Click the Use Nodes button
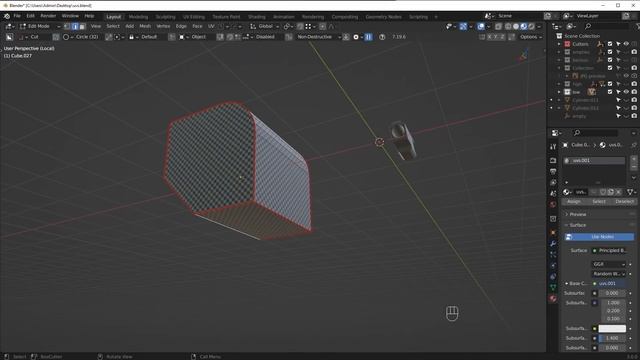This screenshot has height=360, width=640. click(599, 237)
